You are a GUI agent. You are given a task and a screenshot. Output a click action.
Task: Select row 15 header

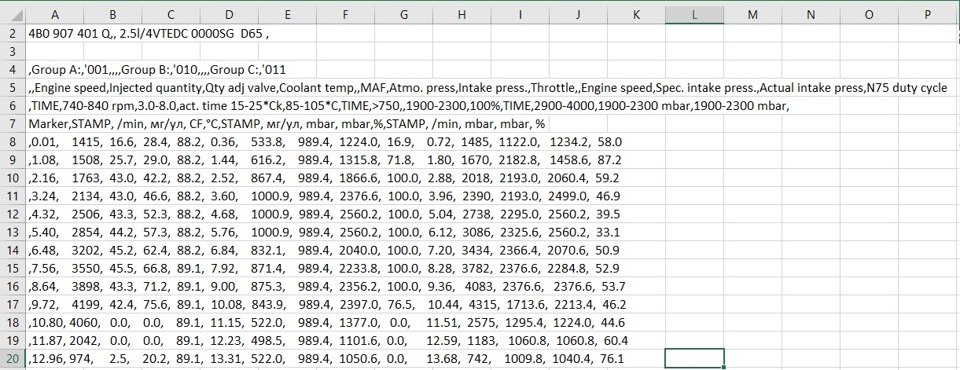pos(12,268)
